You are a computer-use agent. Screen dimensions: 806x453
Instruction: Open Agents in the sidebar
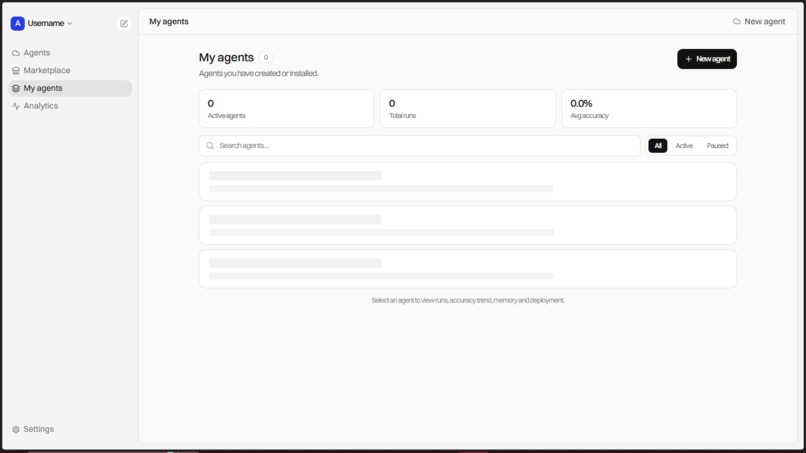click(70, 53)
